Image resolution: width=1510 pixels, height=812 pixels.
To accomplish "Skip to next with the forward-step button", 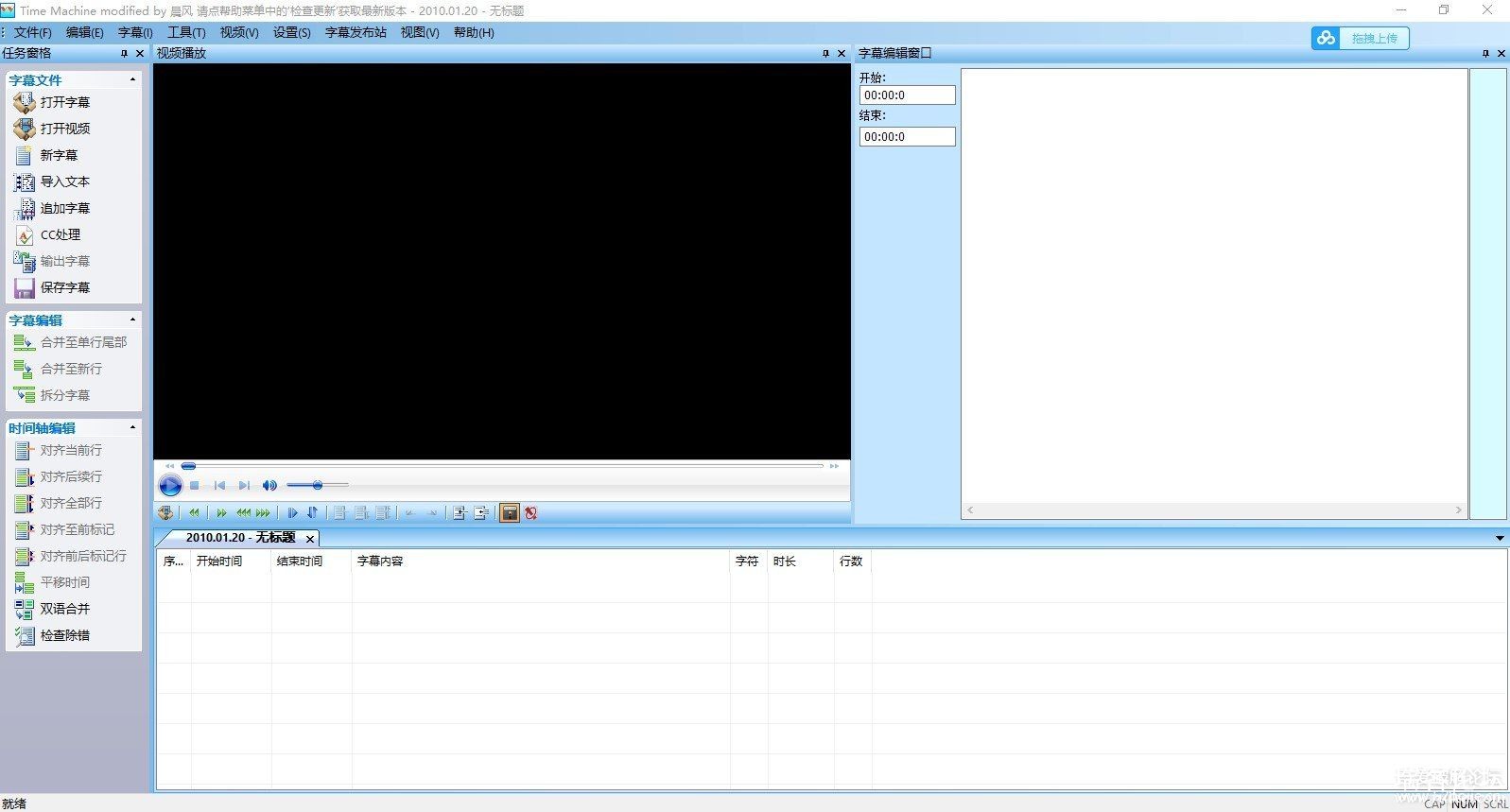I will pos(244,485).
